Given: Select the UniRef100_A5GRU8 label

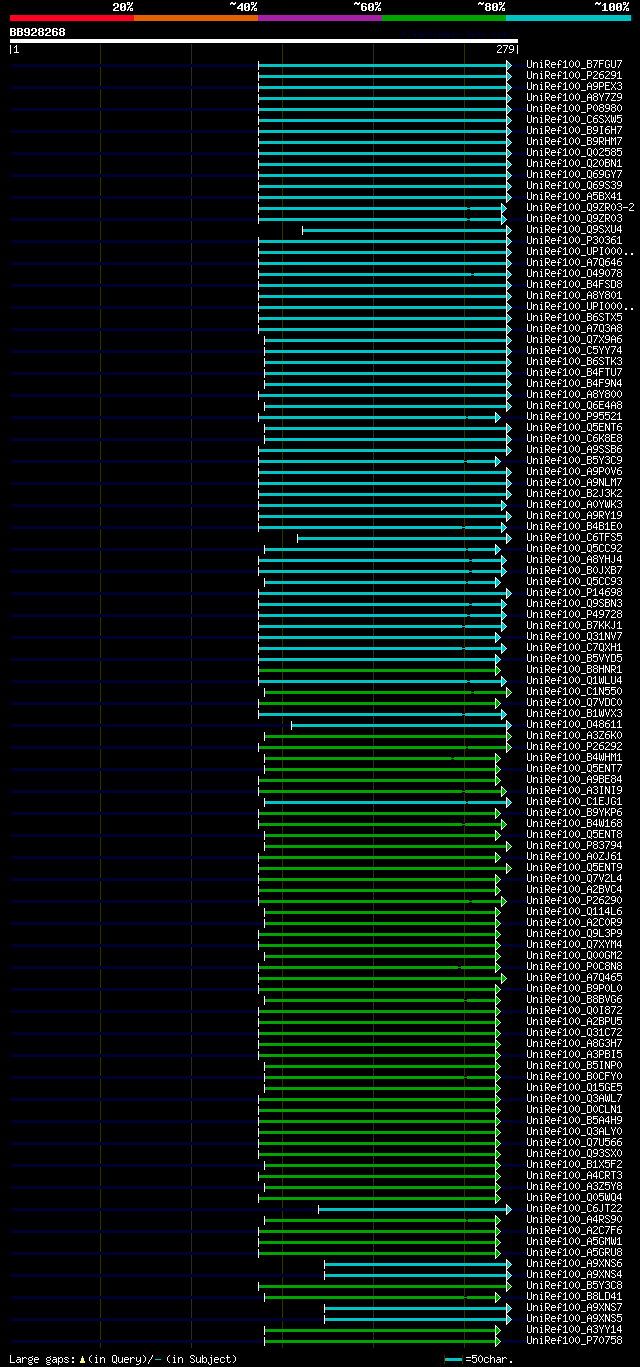Looking at the screenshot, I should [574, 1252].
